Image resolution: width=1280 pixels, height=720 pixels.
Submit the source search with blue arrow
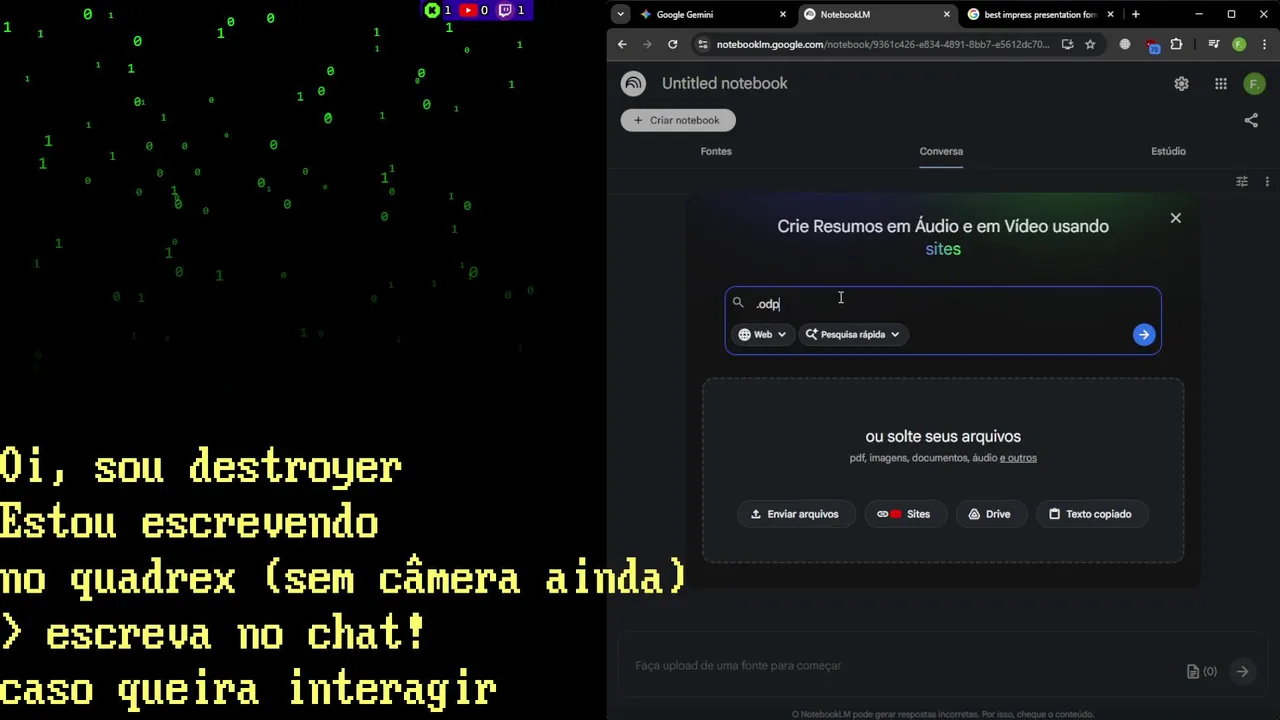1144,335
